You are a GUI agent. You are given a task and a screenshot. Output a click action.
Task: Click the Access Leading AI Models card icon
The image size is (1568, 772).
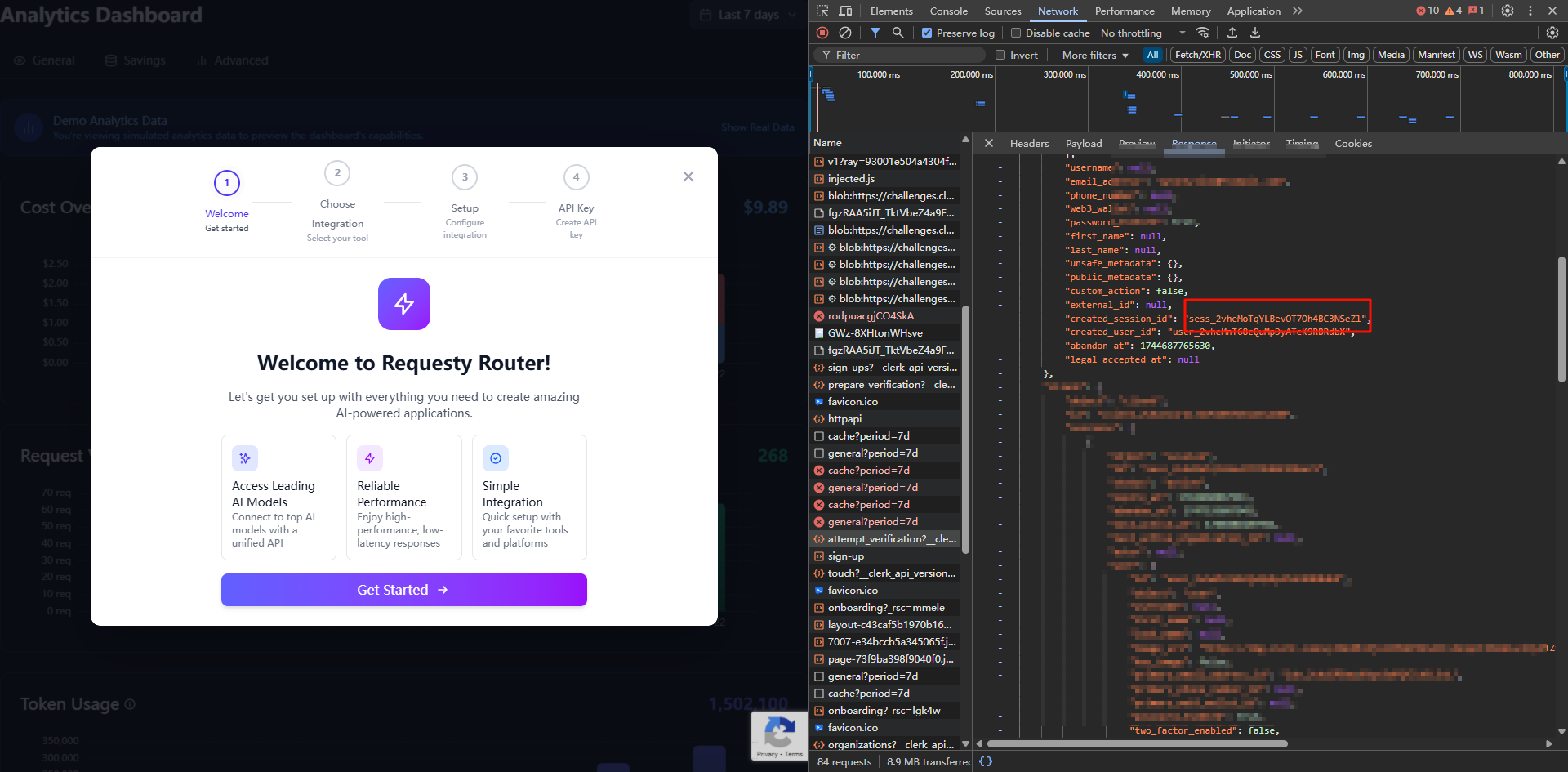click(x=245, y=458)
